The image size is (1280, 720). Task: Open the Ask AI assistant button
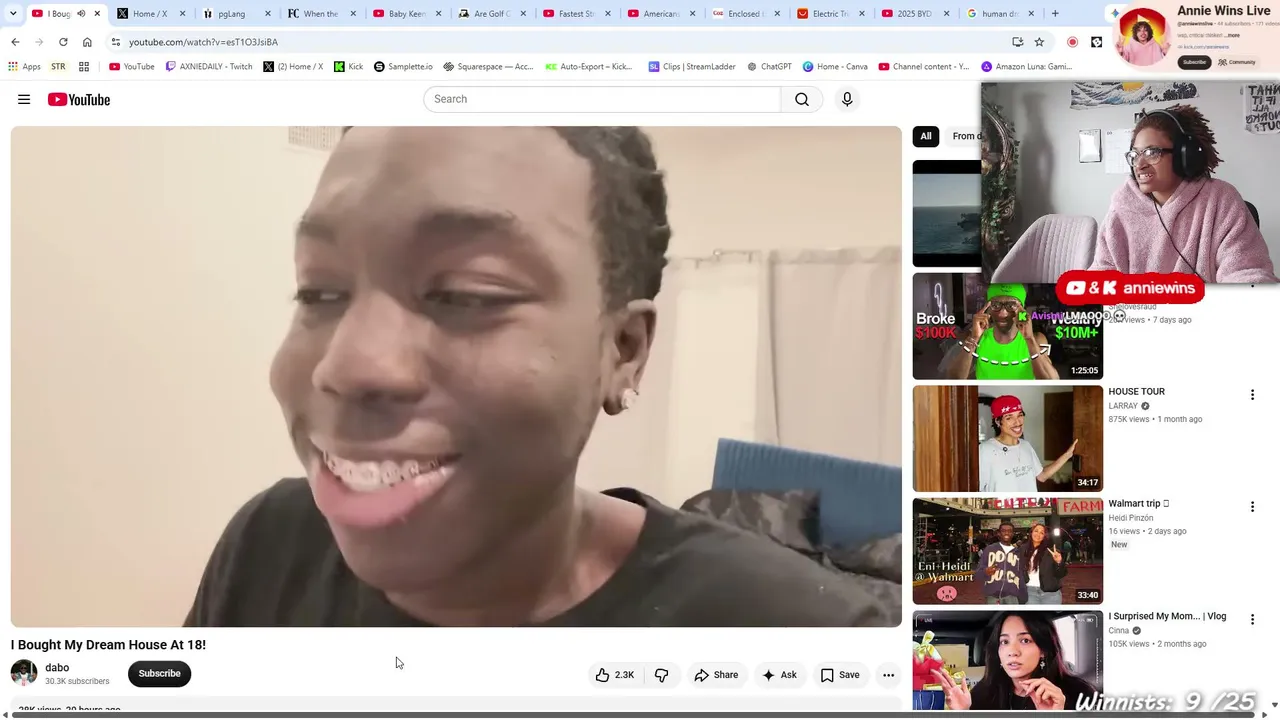[x=779, y=675]
